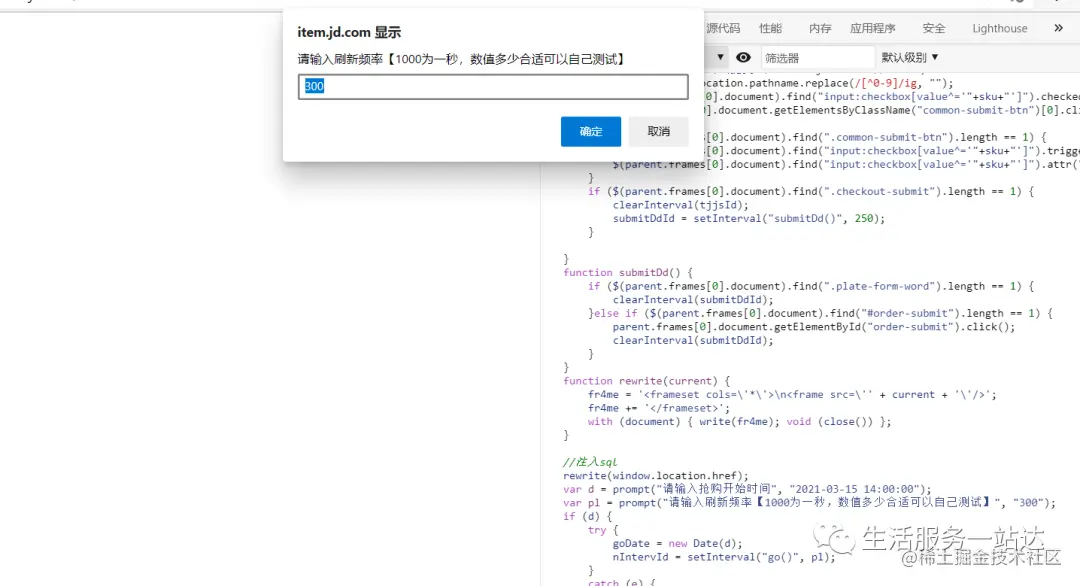Click the "var d = prompt" code line
The width and height of the screenshot is (1080, 586).
coord(747,490)
